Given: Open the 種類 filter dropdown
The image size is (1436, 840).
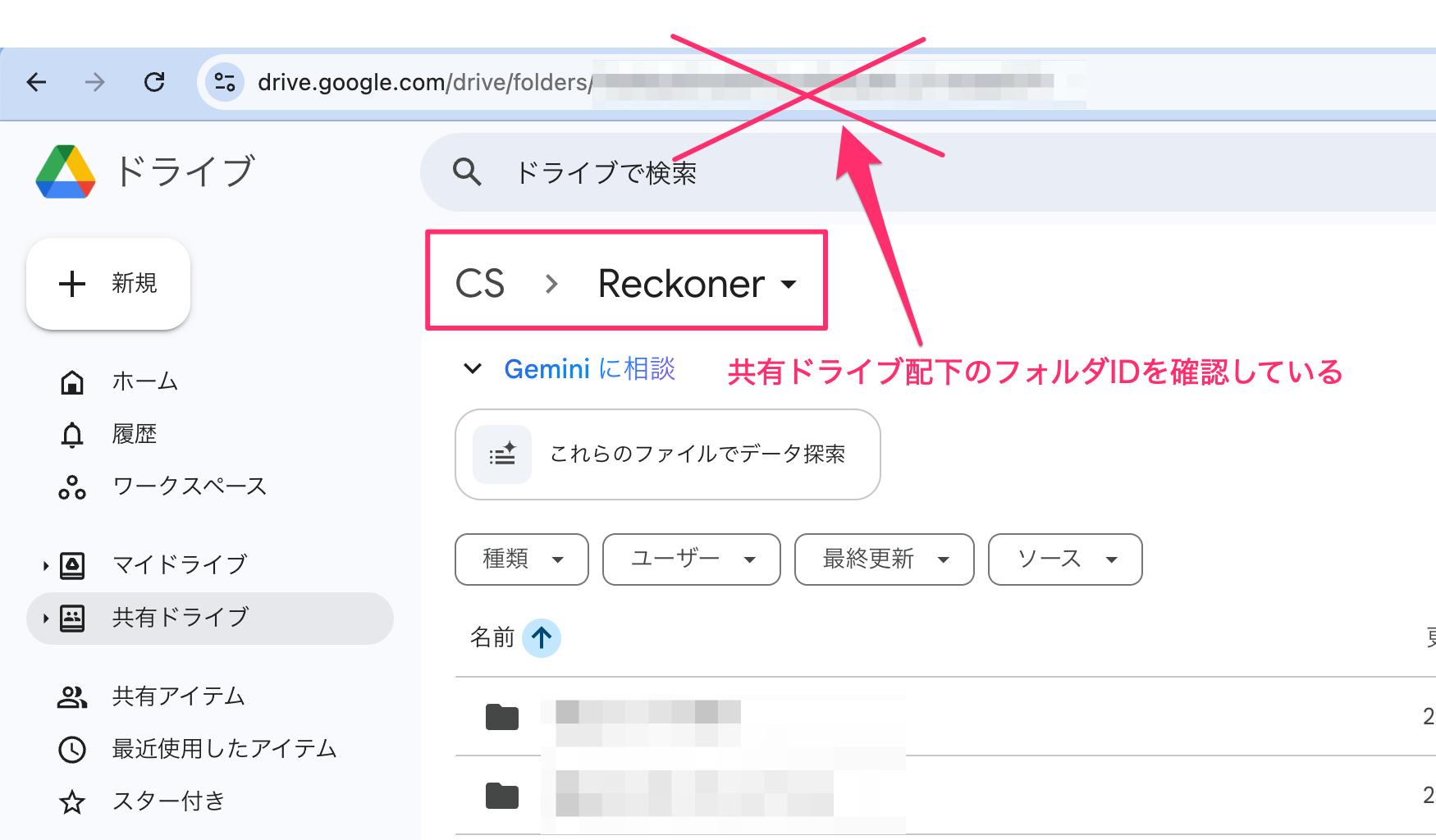Looking at the screenshot, I should point(522,559).
